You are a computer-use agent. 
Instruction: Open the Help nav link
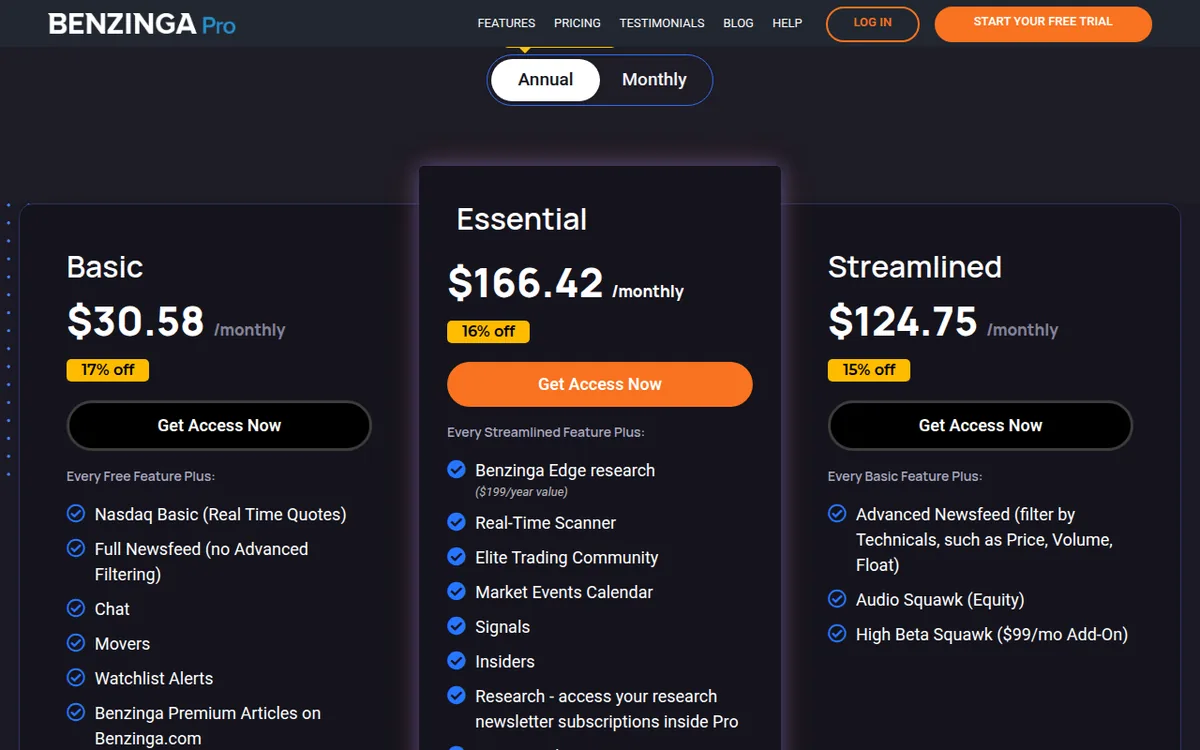[x=787, y=23]
